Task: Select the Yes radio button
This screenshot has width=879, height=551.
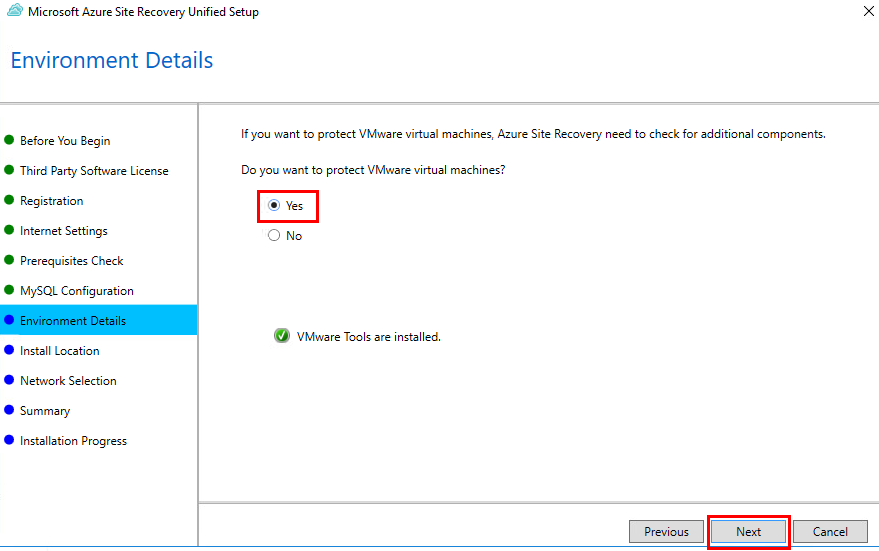Action: point(274,206)
